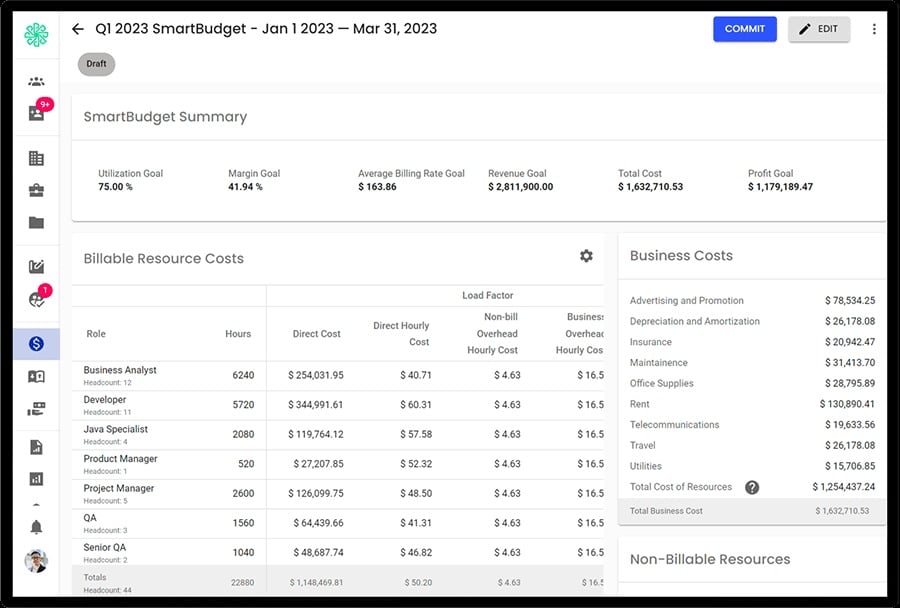Open the bar chart reports icon in sidebar
The height and width of the screenshot is (608, 900).
click(36, 479)
